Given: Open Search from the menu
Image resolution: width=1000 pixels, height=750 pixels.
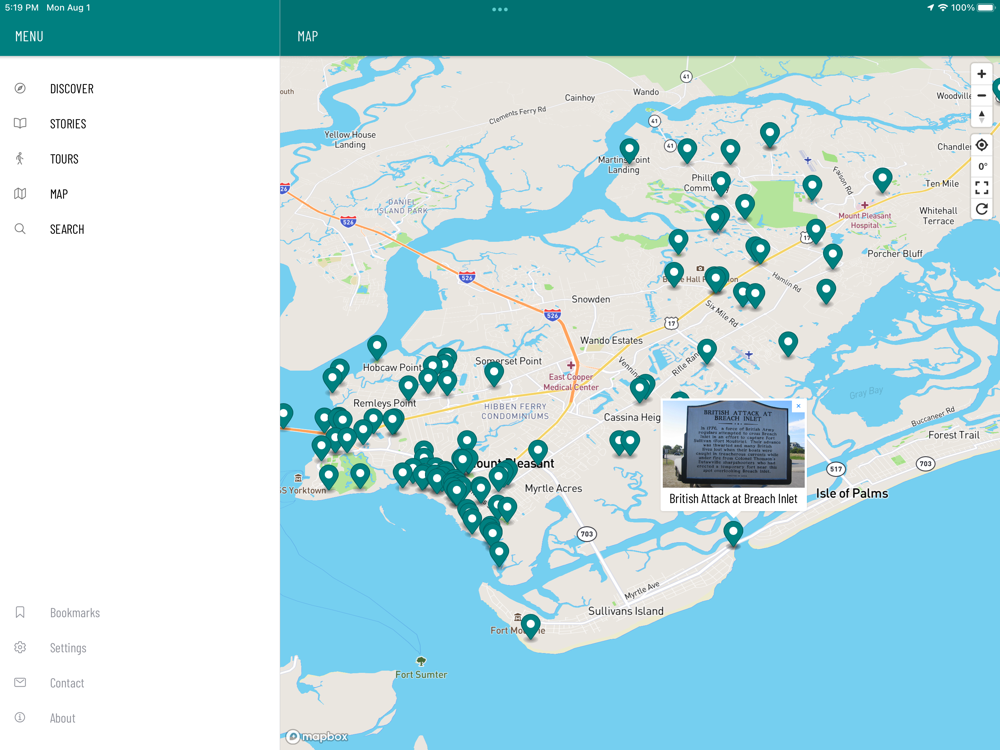Looking at the screenshot, I should (140, 229).
